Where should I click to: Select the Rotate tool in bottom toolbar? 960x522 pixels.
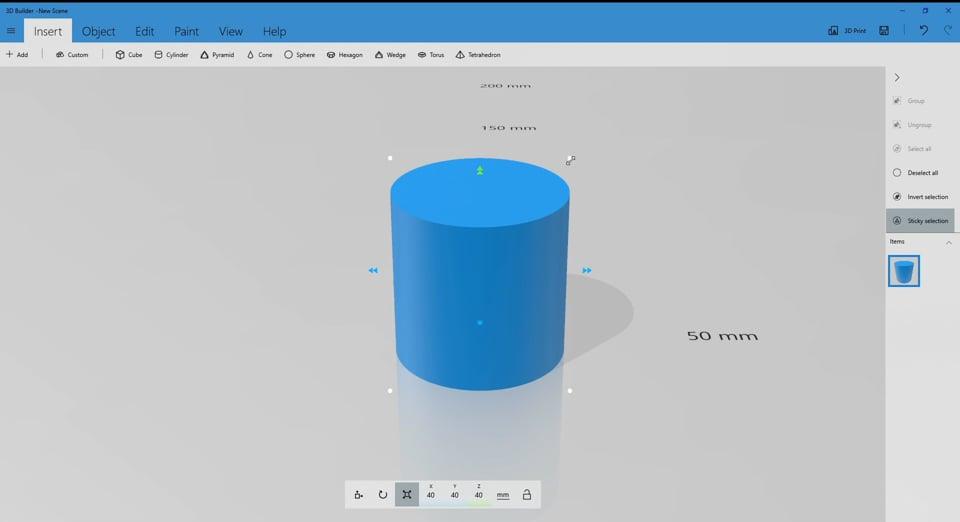click(383, 494)
